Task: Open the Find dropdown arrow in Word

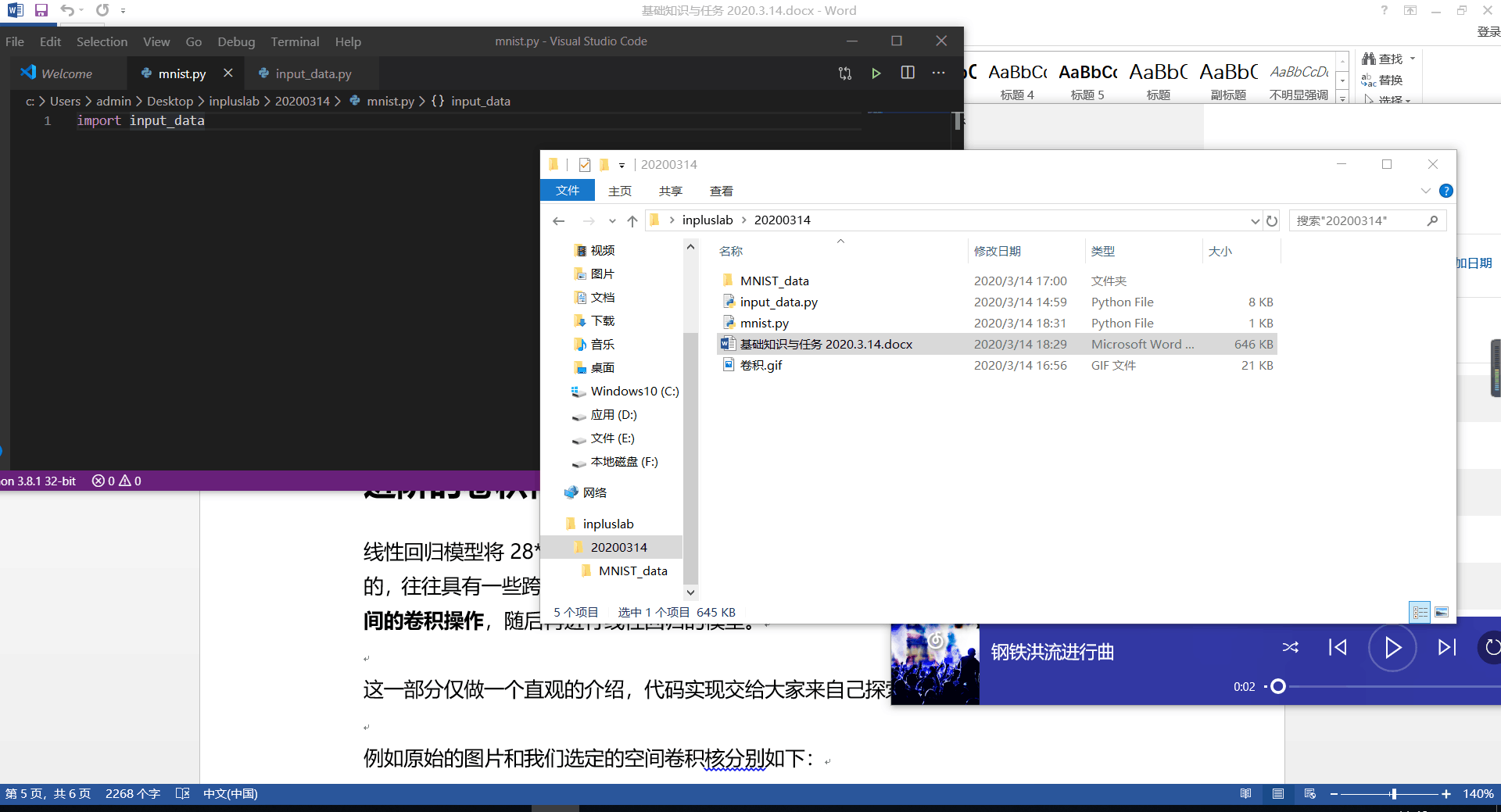Action: tap(1413, 59)
